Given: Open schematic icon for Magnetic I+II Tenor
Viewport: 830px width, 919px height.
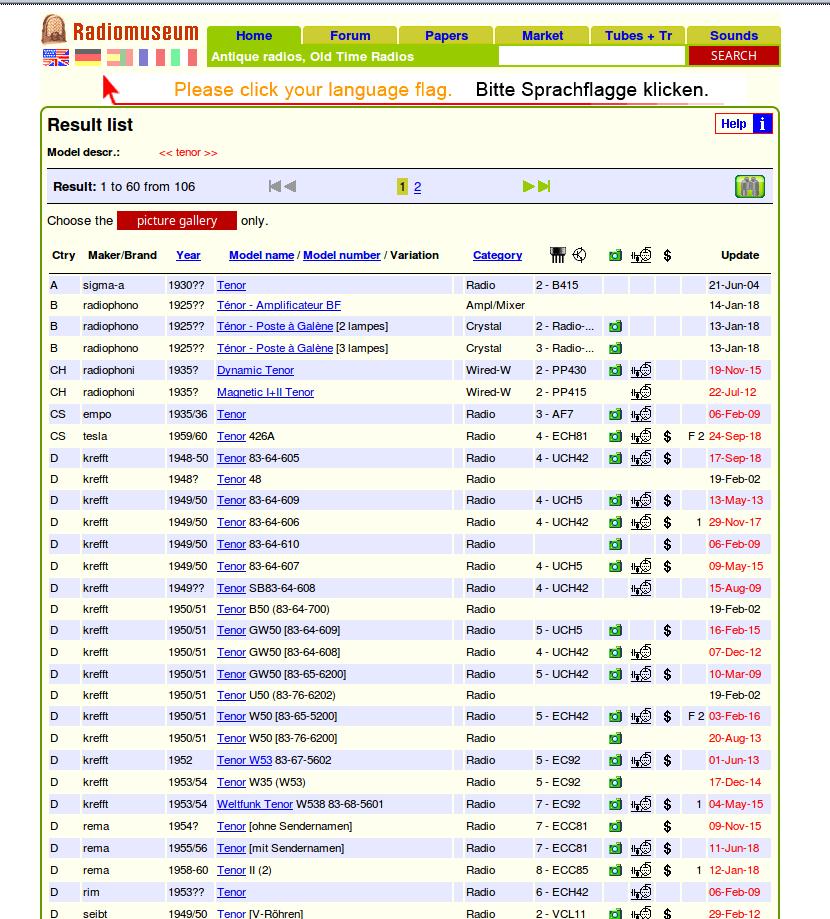Looking at the screenshot, I should [x=641, y=392].
